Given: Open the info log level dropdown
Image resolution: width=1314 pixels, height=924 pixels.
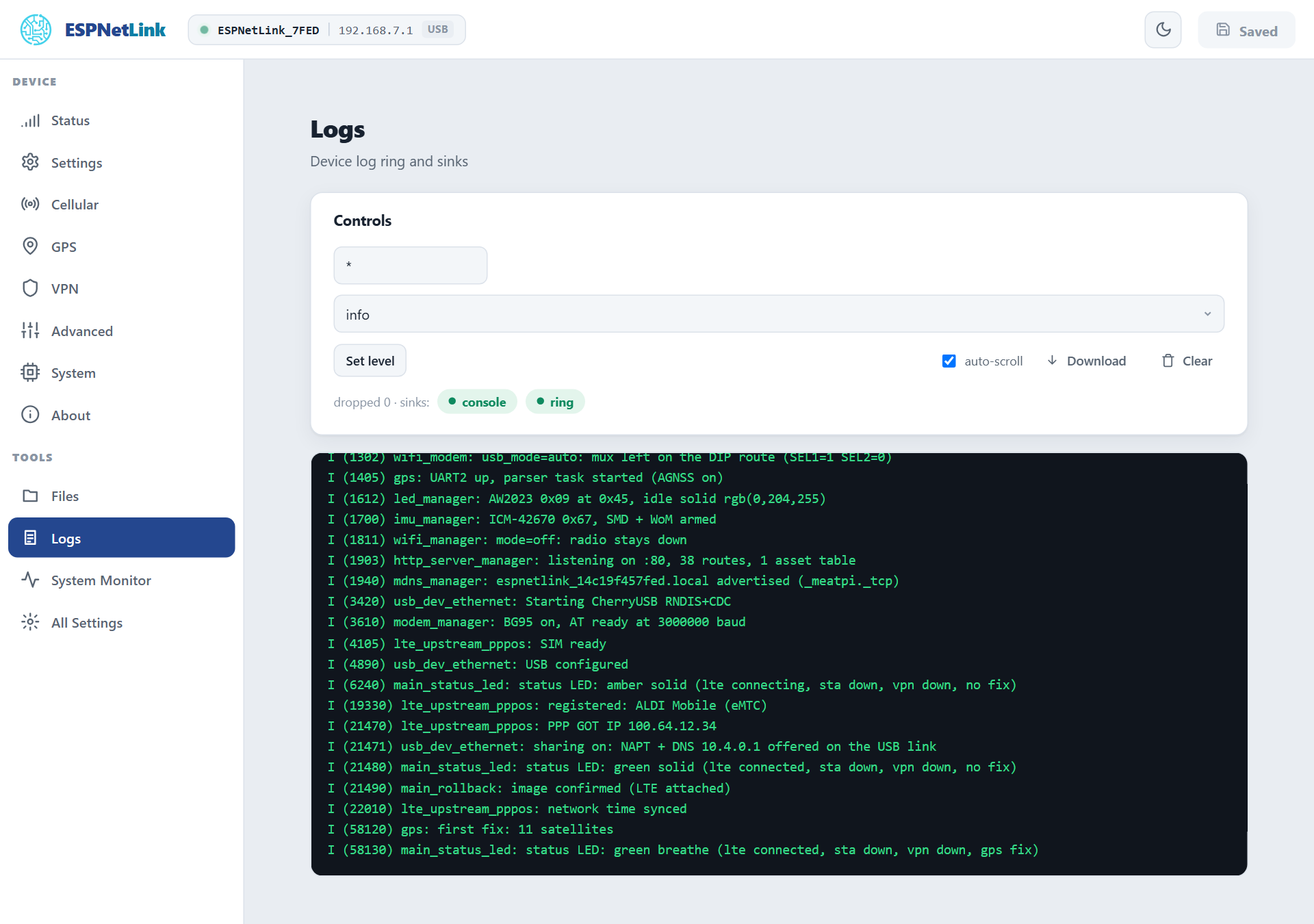Looking at the screenshot, I should (x=779, y=314).
